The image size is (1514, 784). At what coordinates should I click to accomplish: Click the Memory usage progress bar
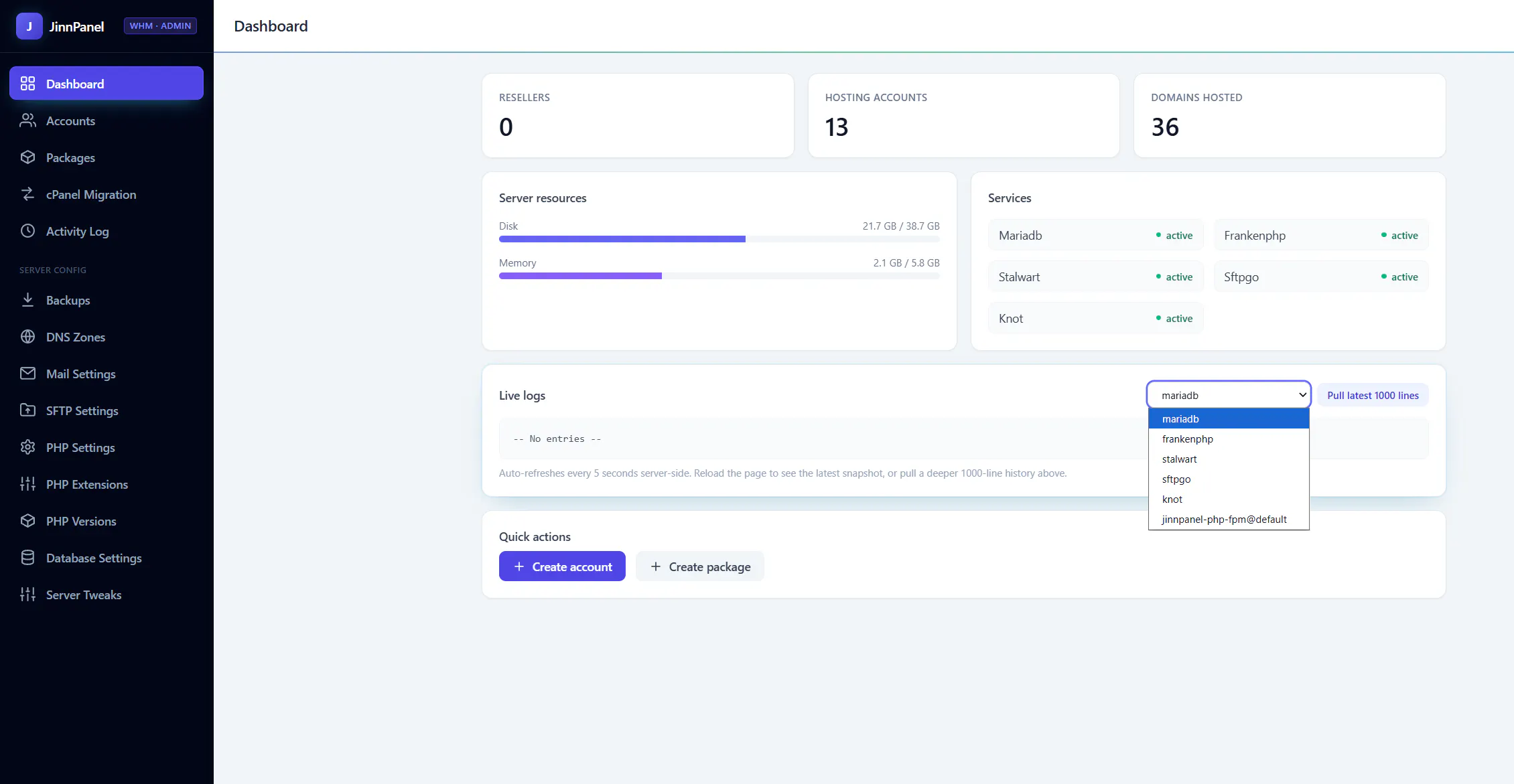coord(719,276)
